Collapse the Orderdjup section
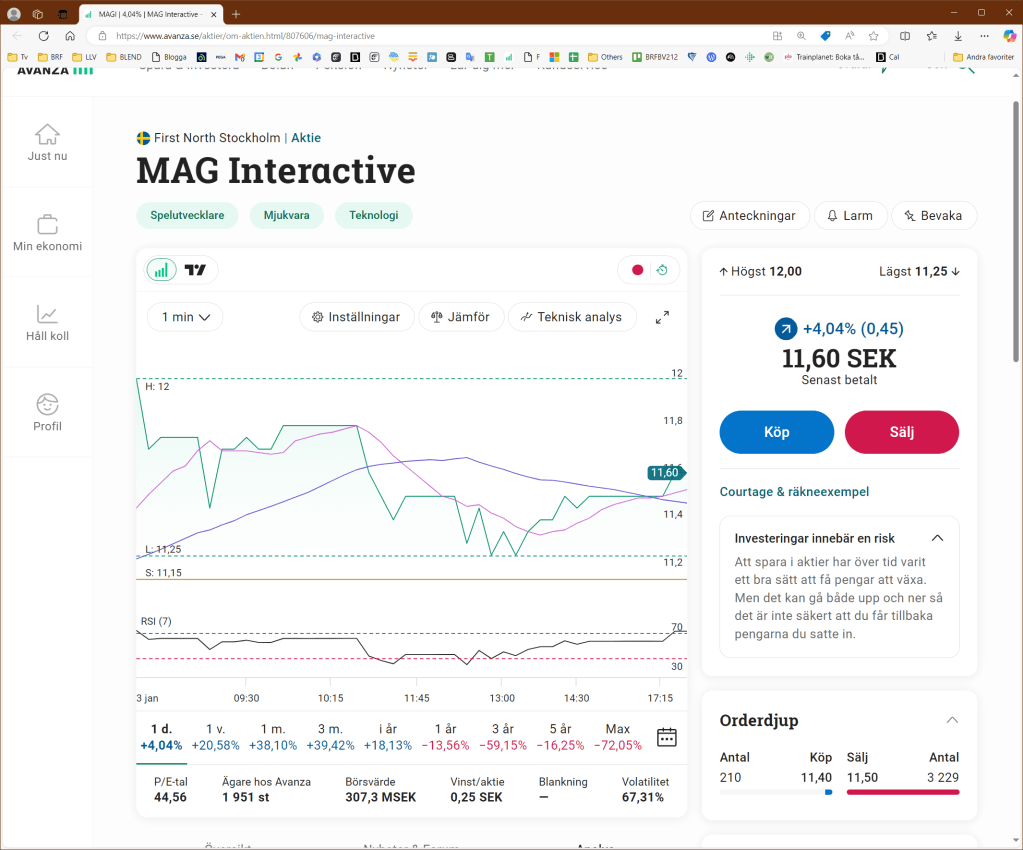 pos(952,720)
